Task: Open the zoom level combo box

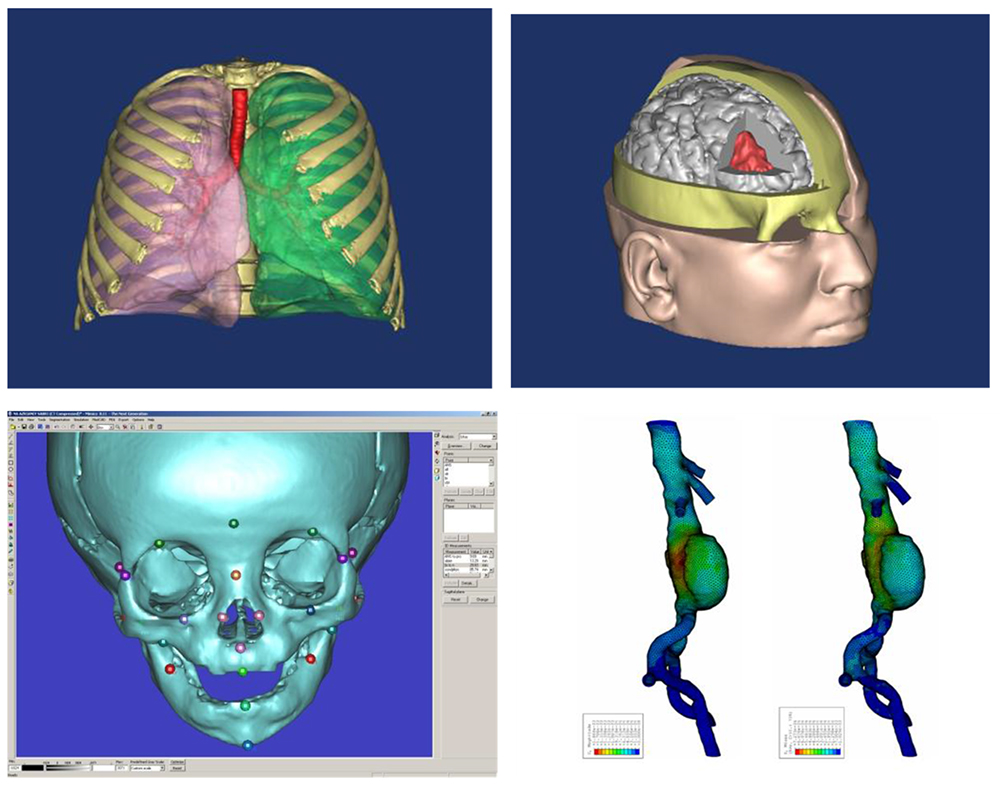Action: pyautogui.click(x=108, y=427)
